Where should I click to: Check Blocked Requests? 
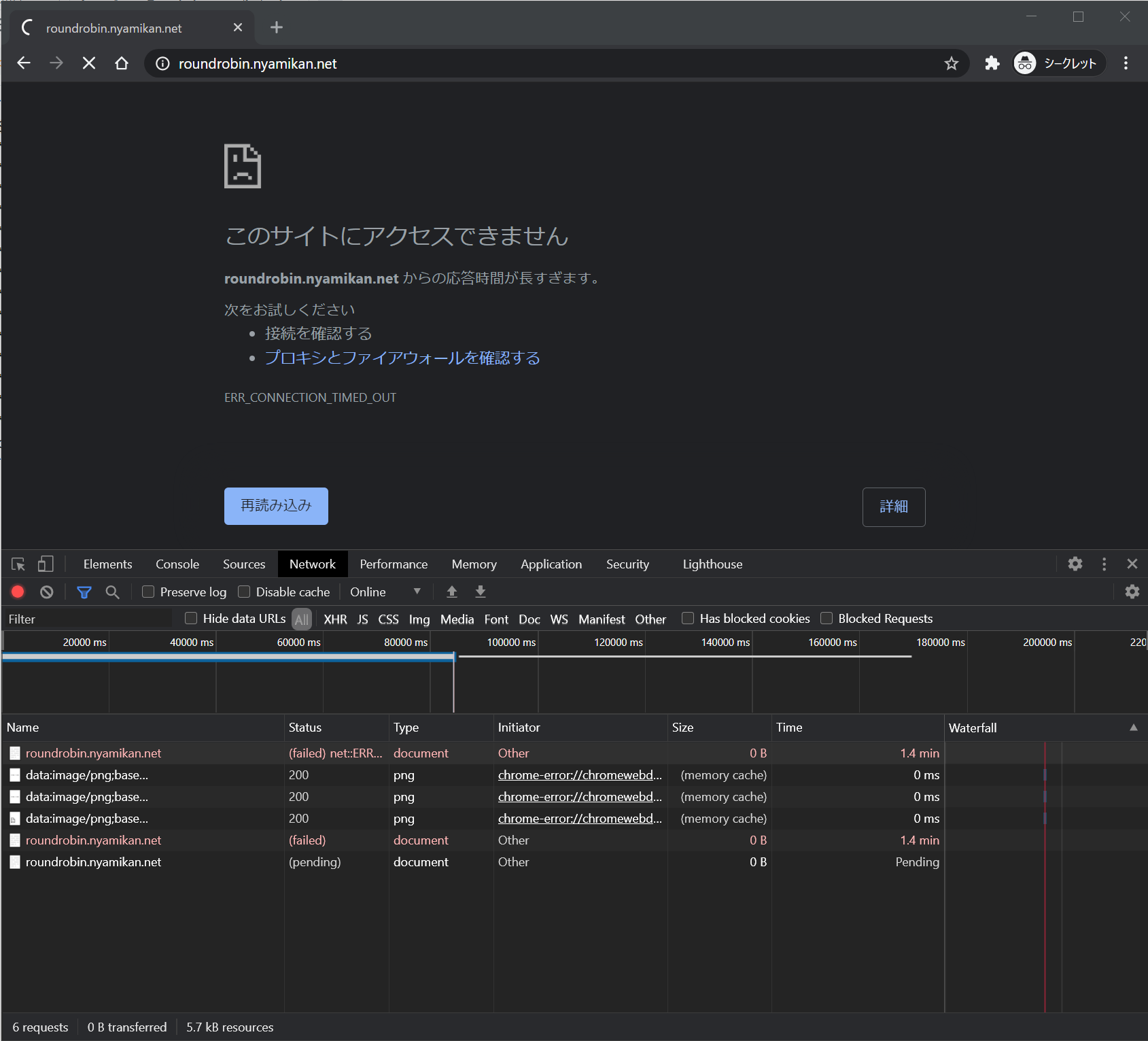coord(827,618)
